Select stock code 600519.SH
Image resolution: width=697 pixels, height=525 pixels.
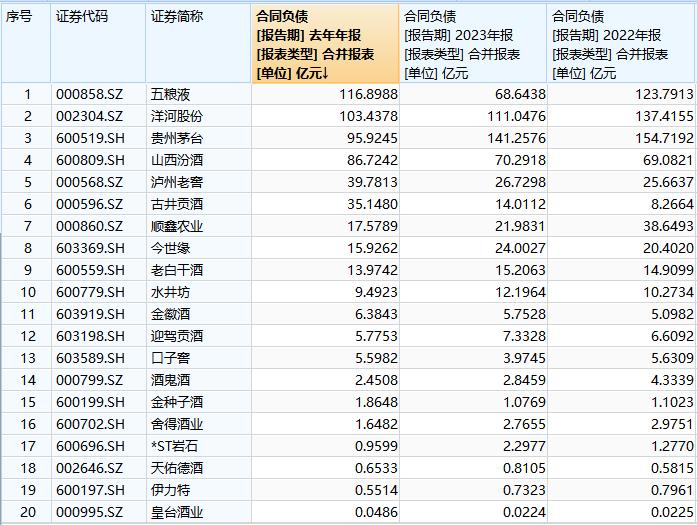(90, 138)
